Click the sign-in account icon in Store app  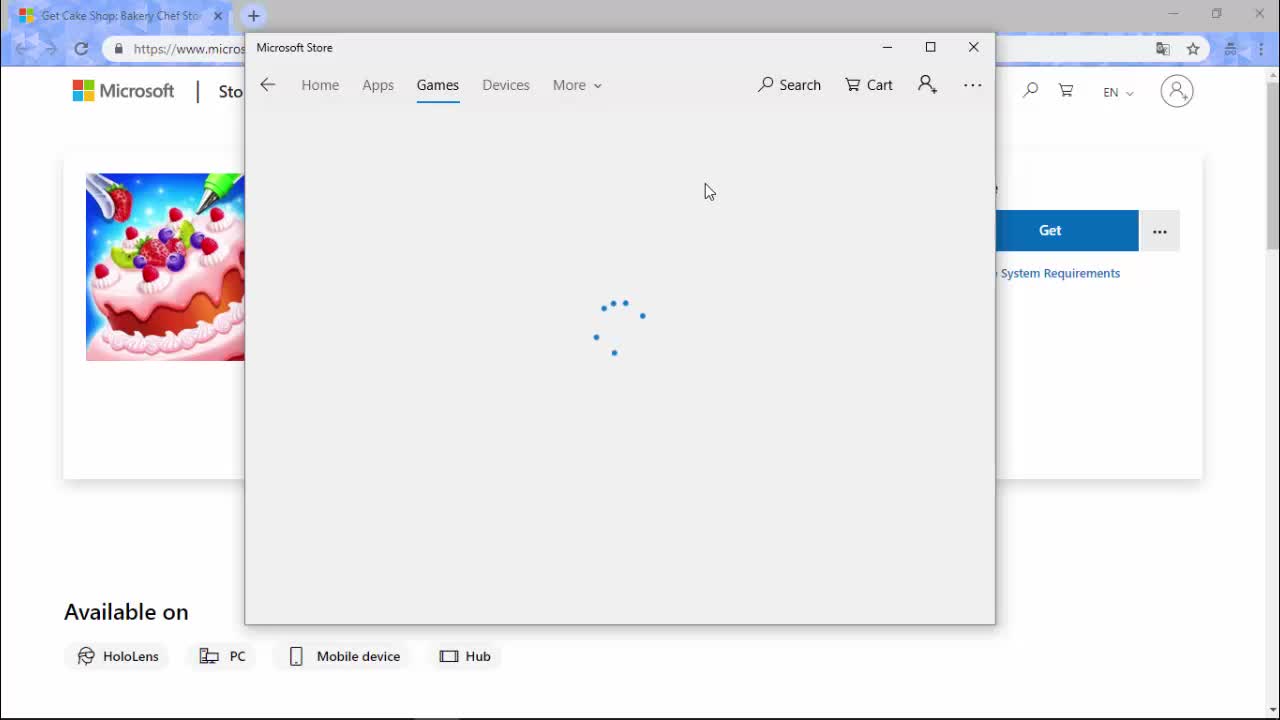(x=927, y=85)
